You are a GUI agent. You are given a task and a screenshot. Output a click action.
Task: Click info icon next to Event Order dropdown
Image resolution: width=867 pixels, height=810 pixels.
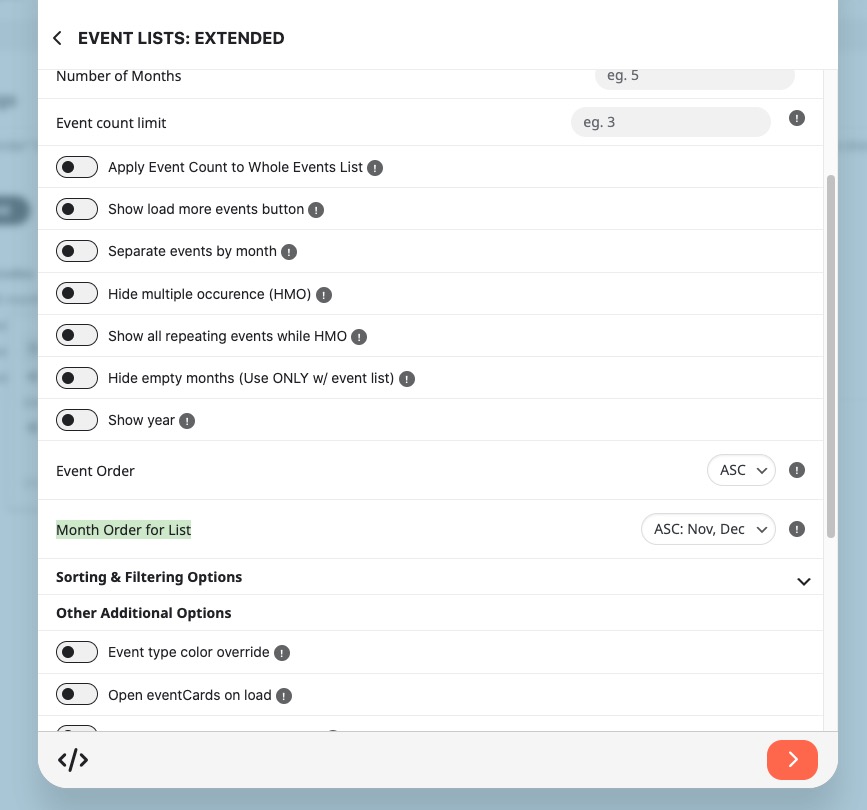coord(796,471)
